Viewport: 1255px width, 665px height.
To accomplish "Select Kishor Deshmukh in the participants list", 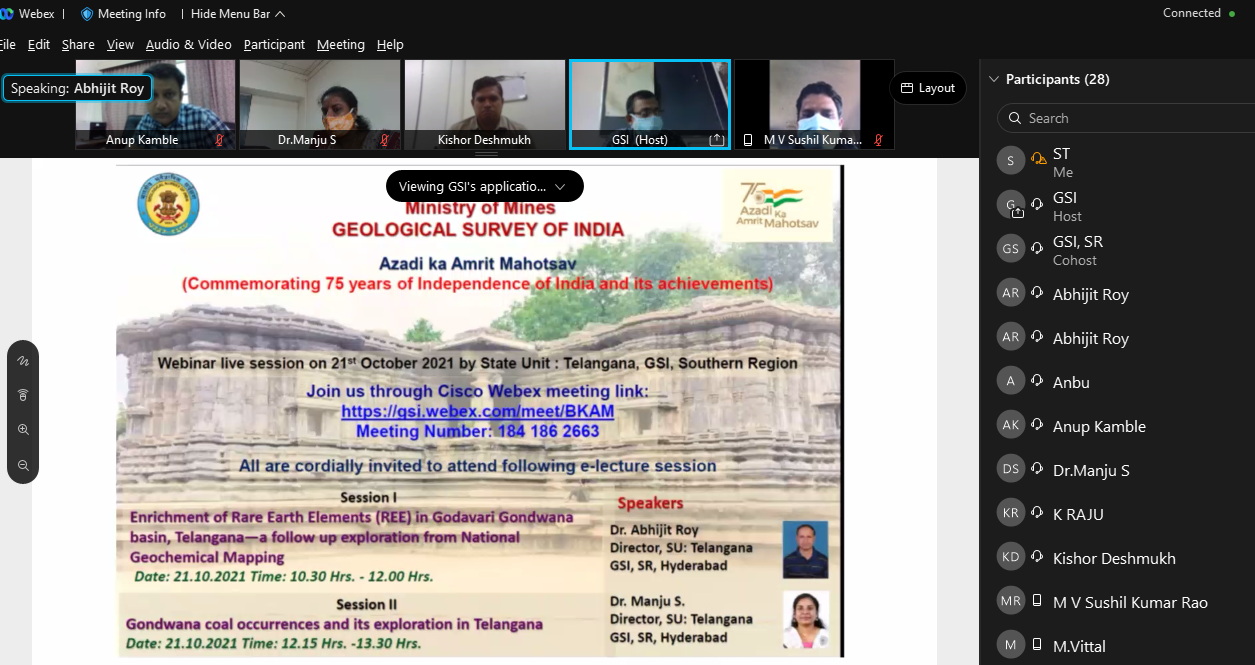I will [1113, 558].
